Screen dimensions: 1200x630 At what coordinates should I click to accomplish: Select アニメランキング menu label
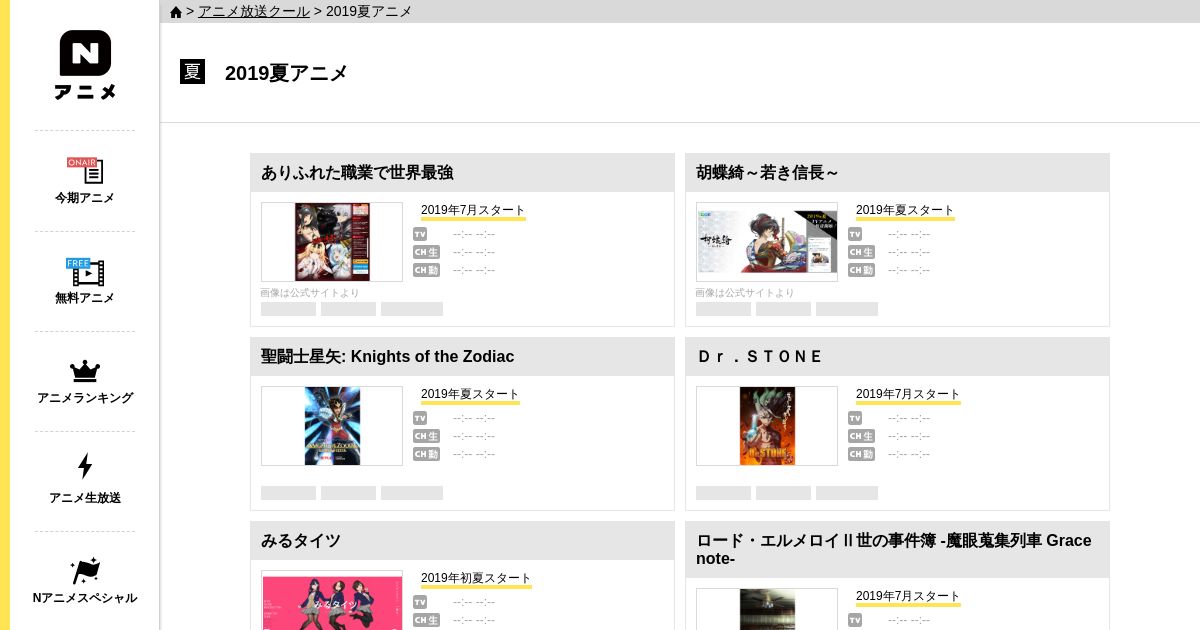(x=85, y=398)
